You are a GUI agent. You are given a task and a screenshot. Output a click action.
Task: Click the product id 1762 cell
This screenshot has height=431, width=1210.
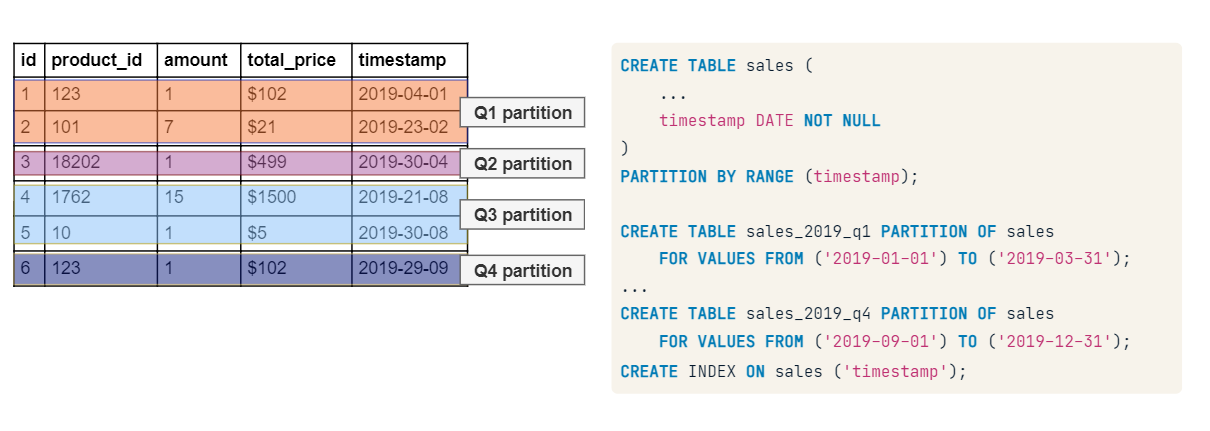tap(71, 197)
